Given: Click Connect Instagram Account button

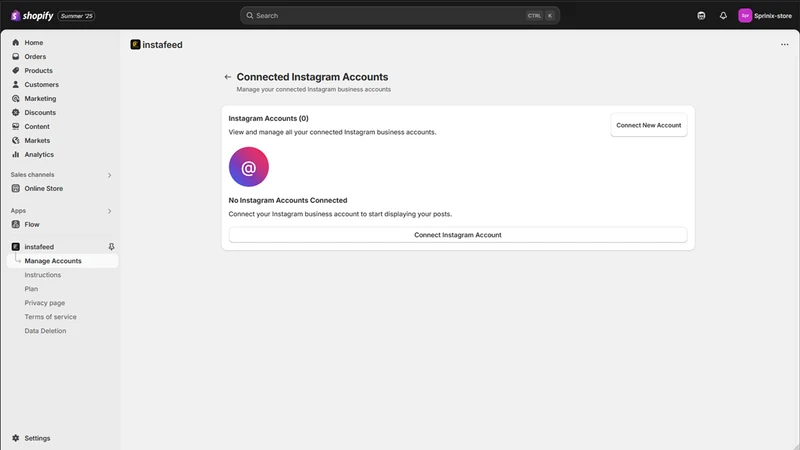Looking at the screenshot, I should click(x=458, y=235).
